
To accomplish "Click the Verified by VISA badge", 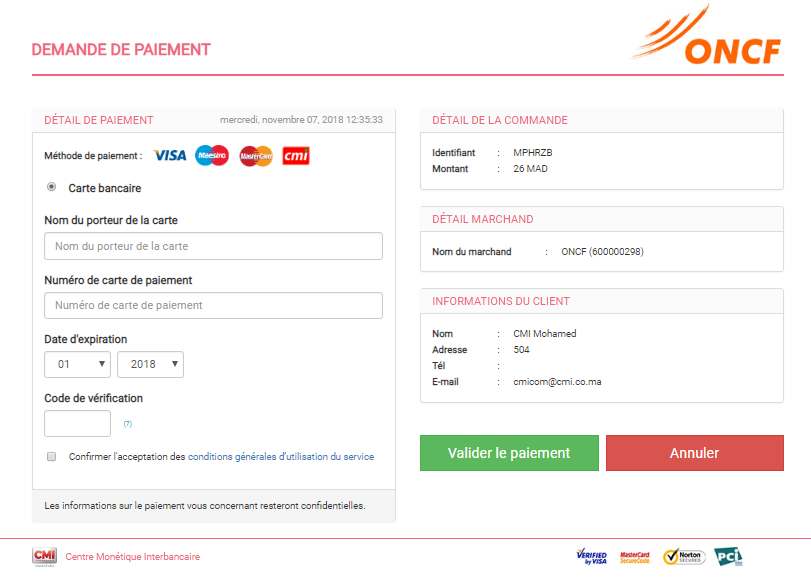I will [591, 557].
